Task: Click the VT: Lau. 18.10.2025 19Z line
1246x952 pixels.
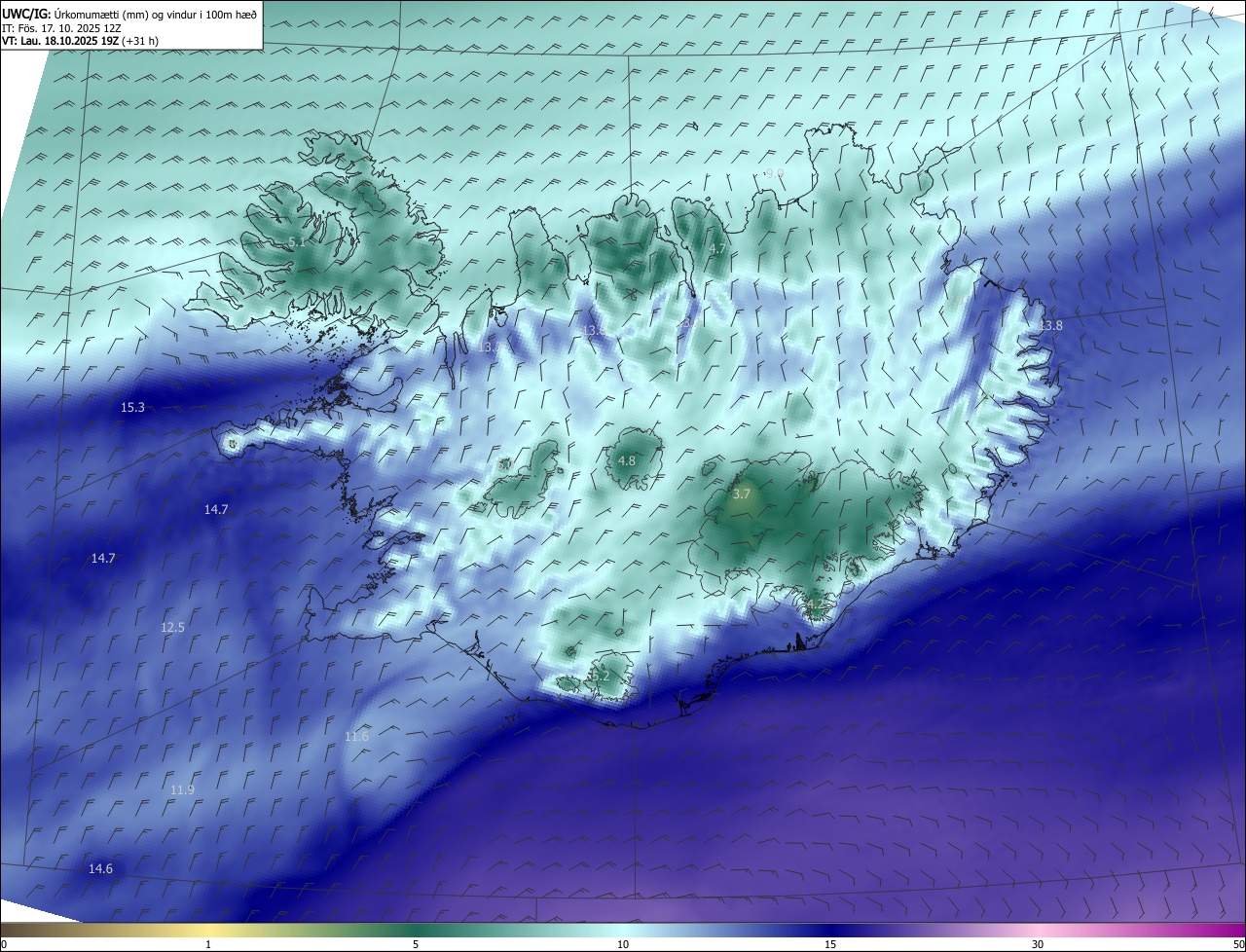Action: (80, 41)
